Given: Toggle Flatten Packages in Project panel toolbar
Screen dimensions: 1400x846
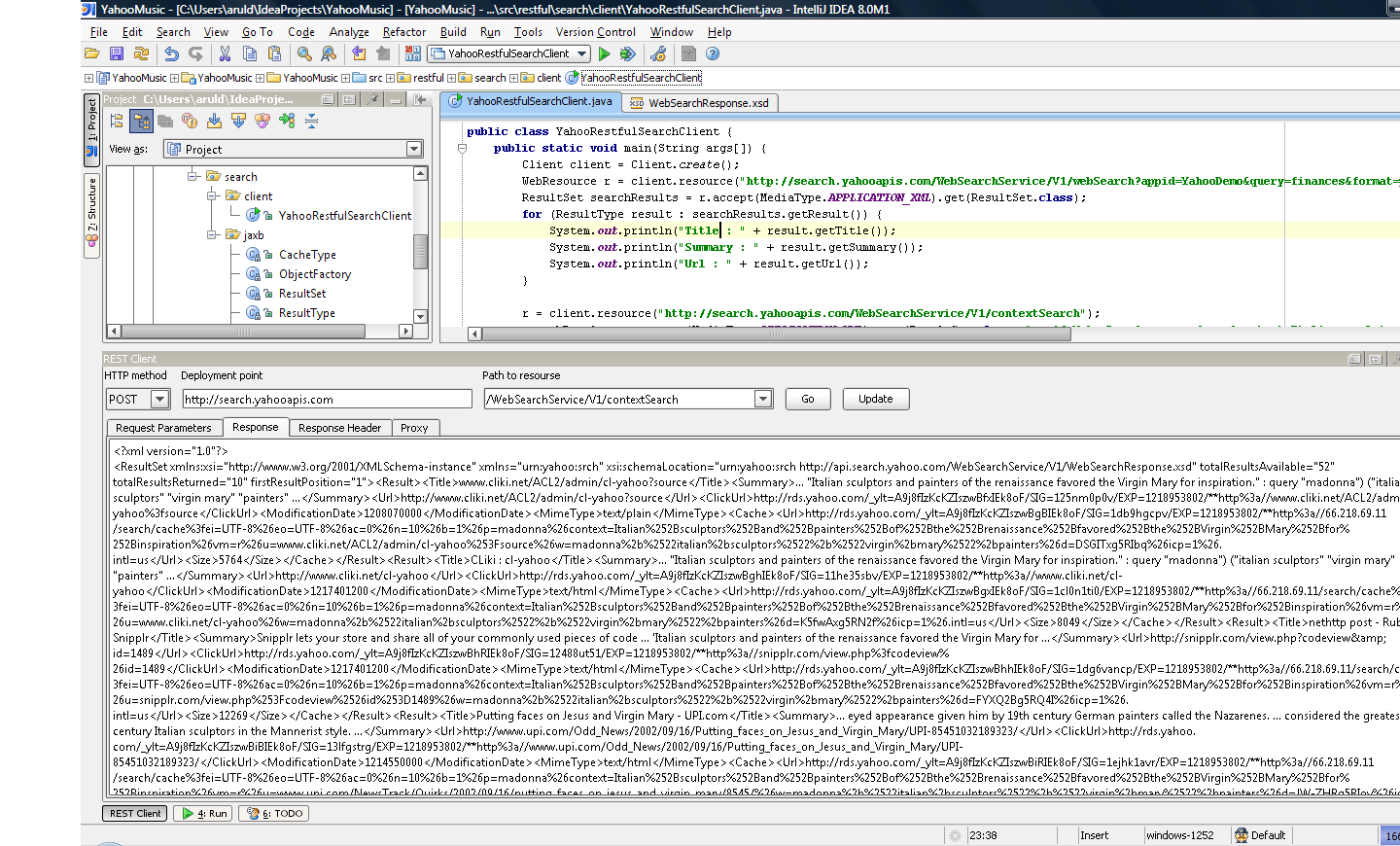Looking at the screenshot, I should coord(117,121).
